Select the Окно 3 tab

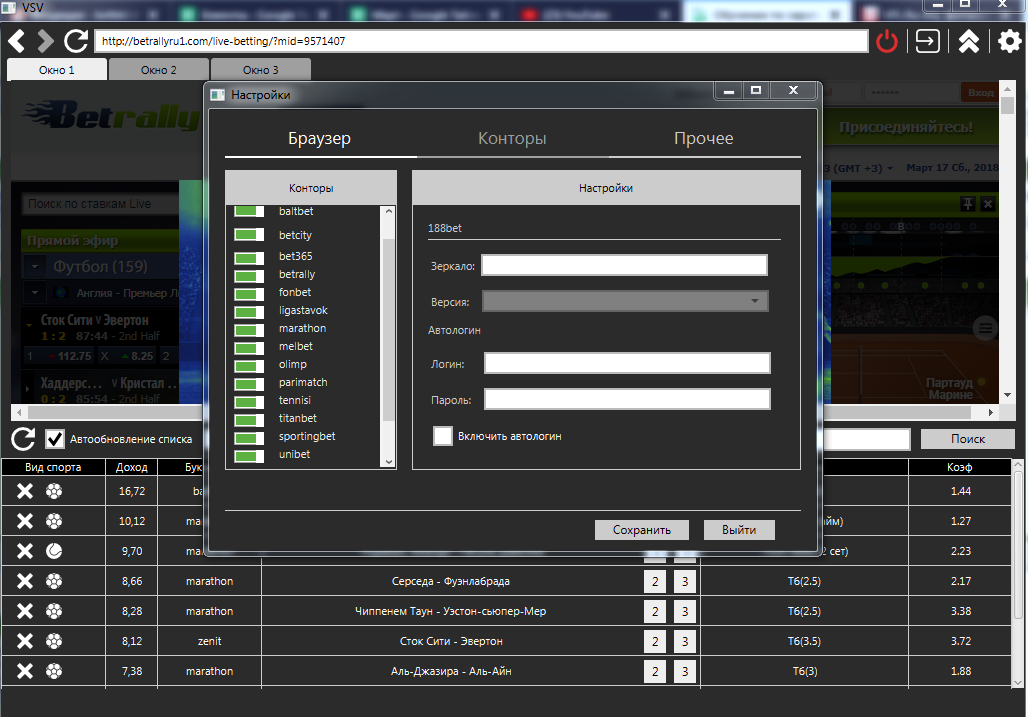pos(260,69)
